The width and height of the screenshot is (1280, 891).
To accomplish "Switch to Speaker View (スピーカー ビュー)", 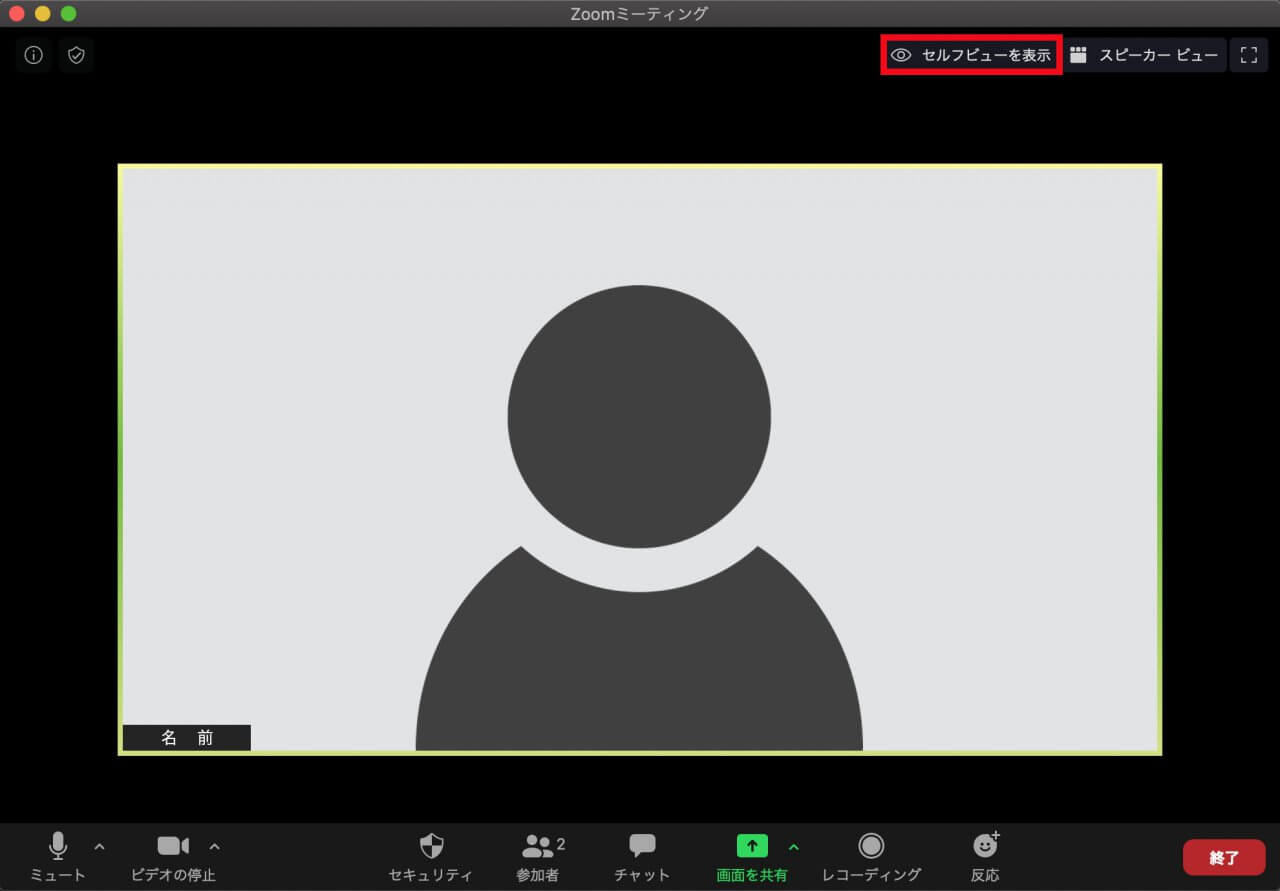I will (x=1145, y=56).
